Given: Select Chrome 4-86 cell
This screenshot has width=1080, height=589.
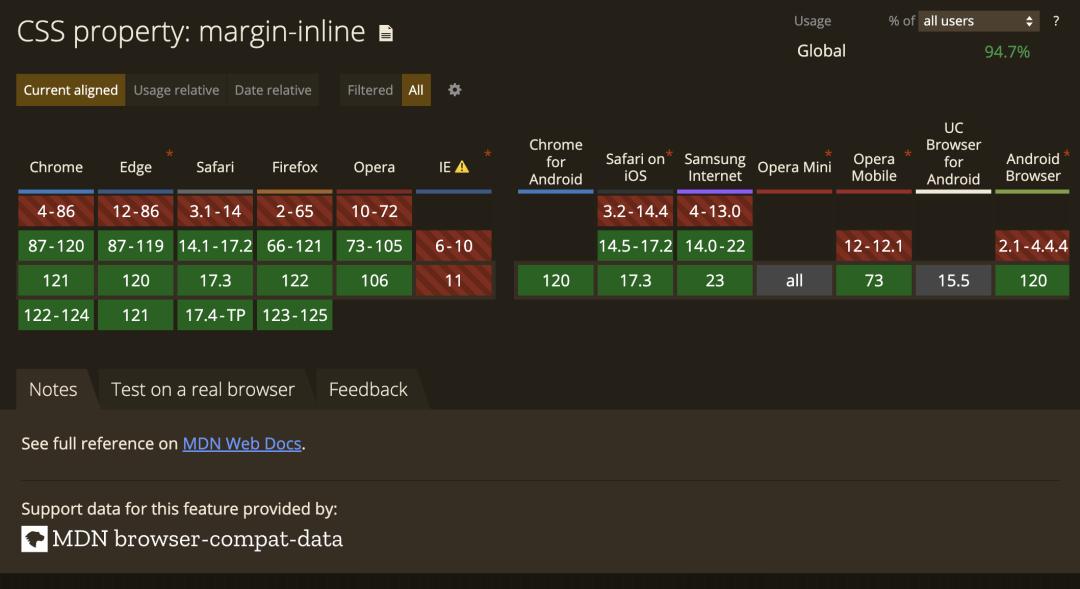Looking at the screenshot, I should (56, 211).
